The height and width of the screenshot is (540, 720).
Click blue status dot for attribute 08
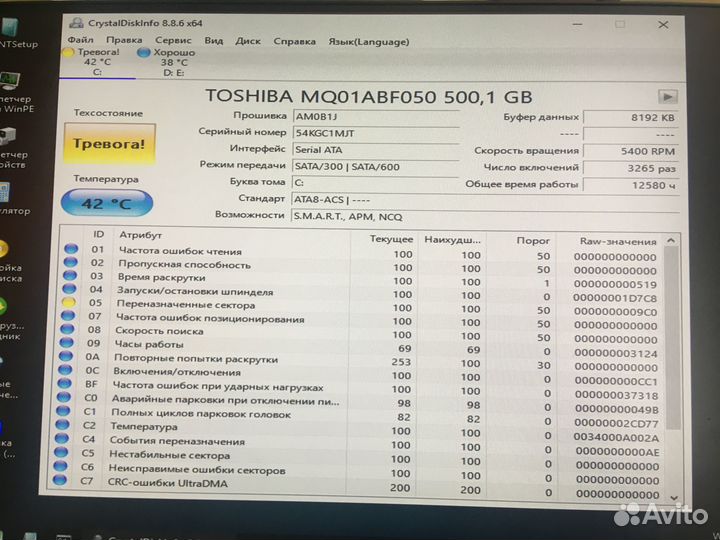coord(67,329)
